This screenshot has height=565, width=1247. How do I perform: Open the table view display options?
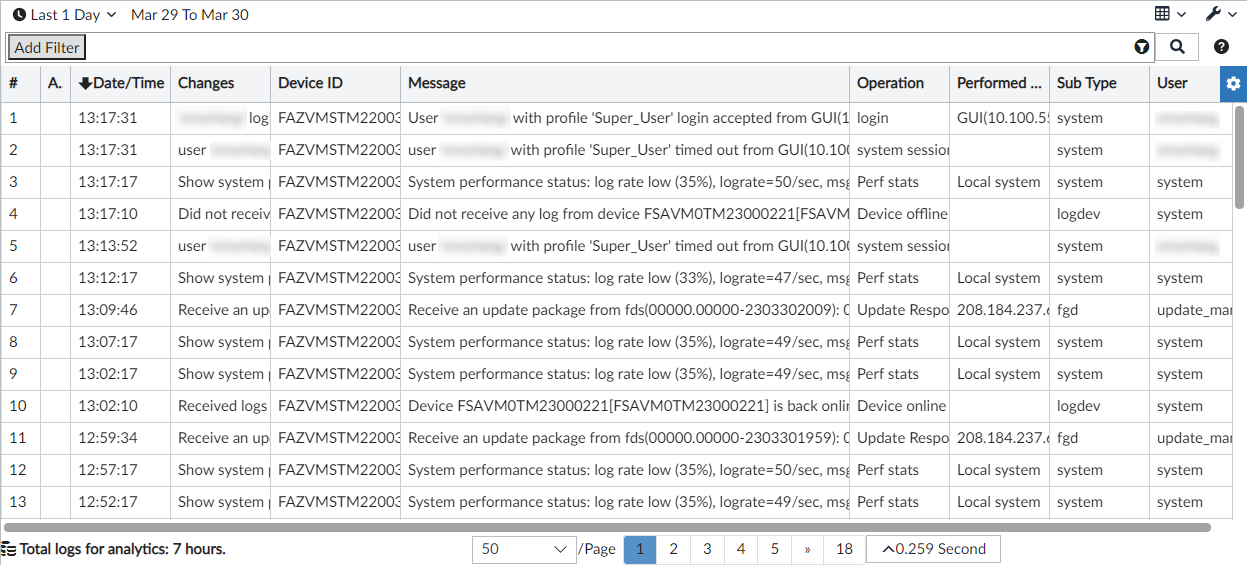point(1170,14)
